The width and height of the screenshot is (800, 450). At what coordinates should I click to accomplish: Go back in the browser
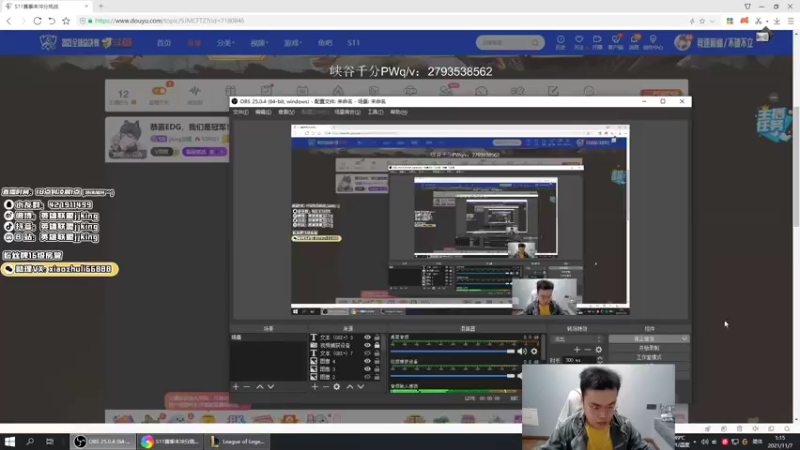pyautogui.click(x=9, y=21)
